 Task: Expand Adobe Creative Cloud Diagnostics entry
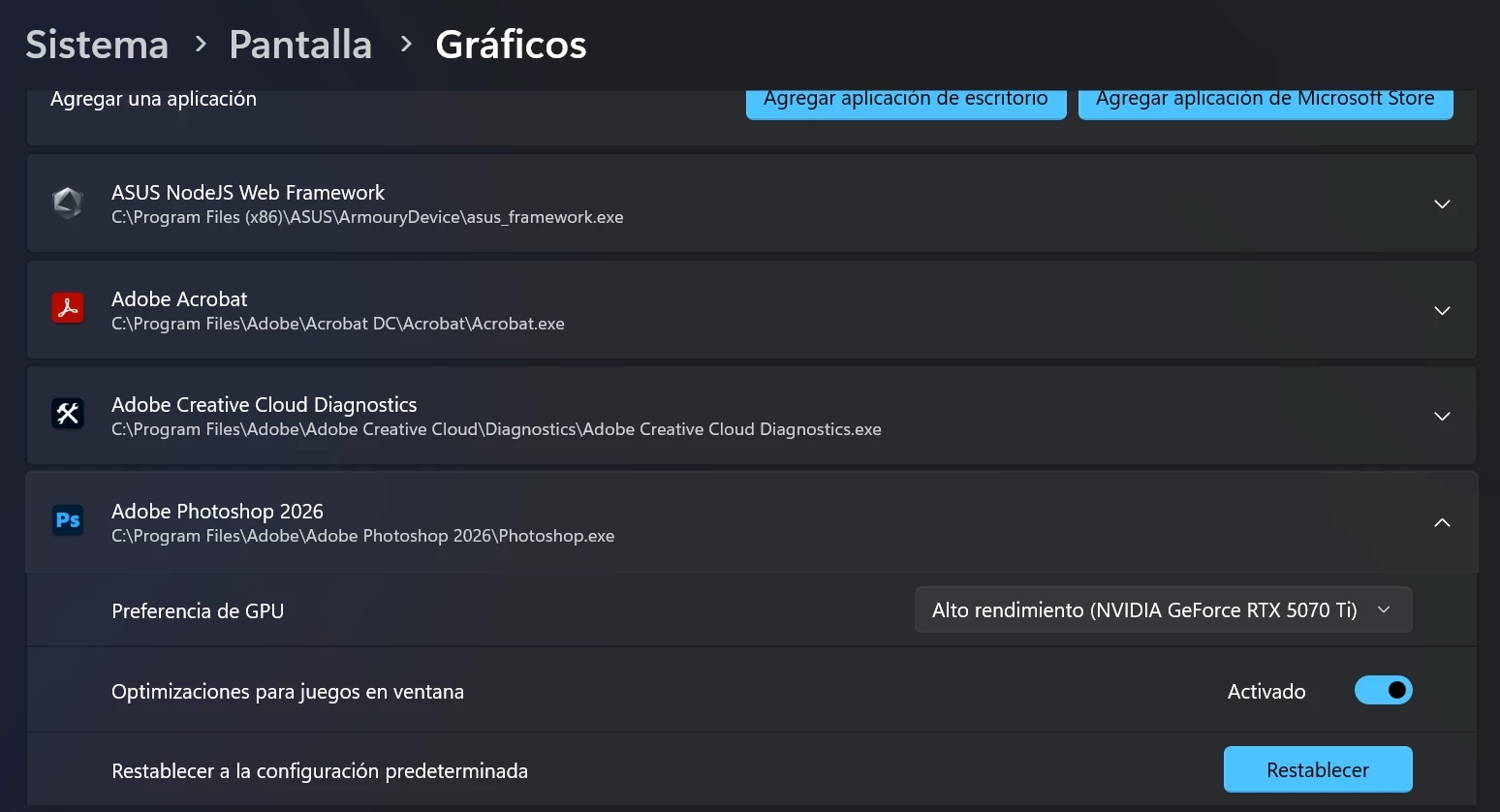click(1442, 416)
